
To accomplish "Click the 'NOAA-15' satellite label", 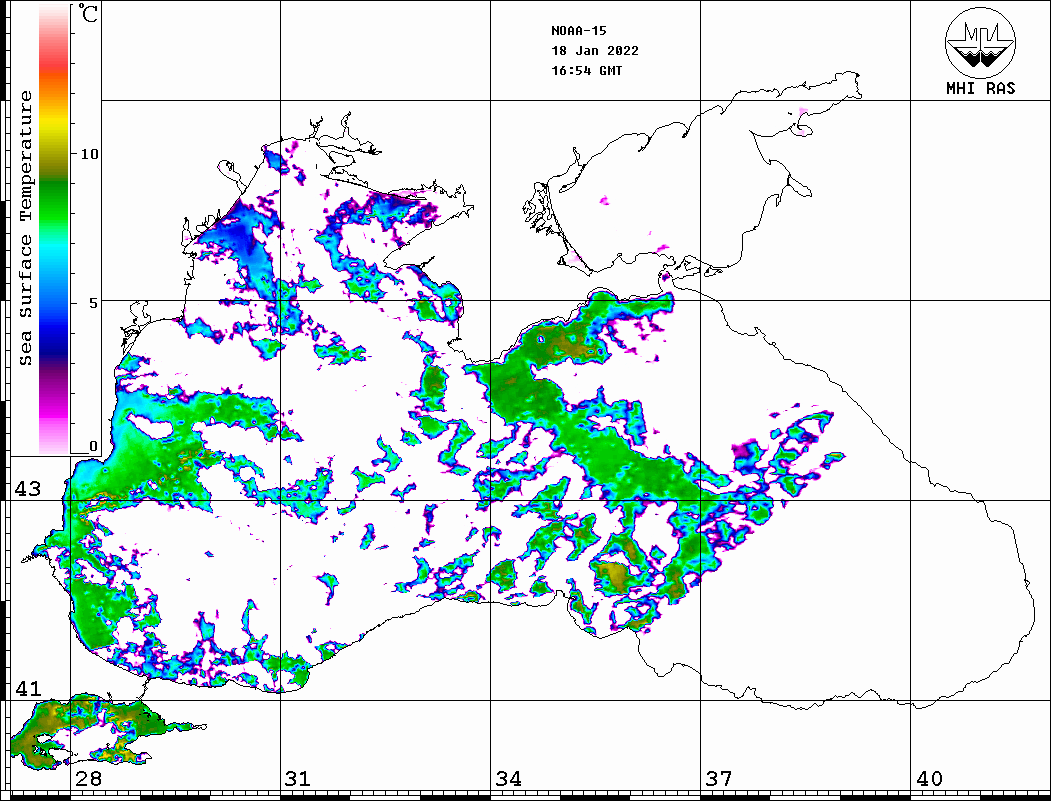I will click(579, 31).
